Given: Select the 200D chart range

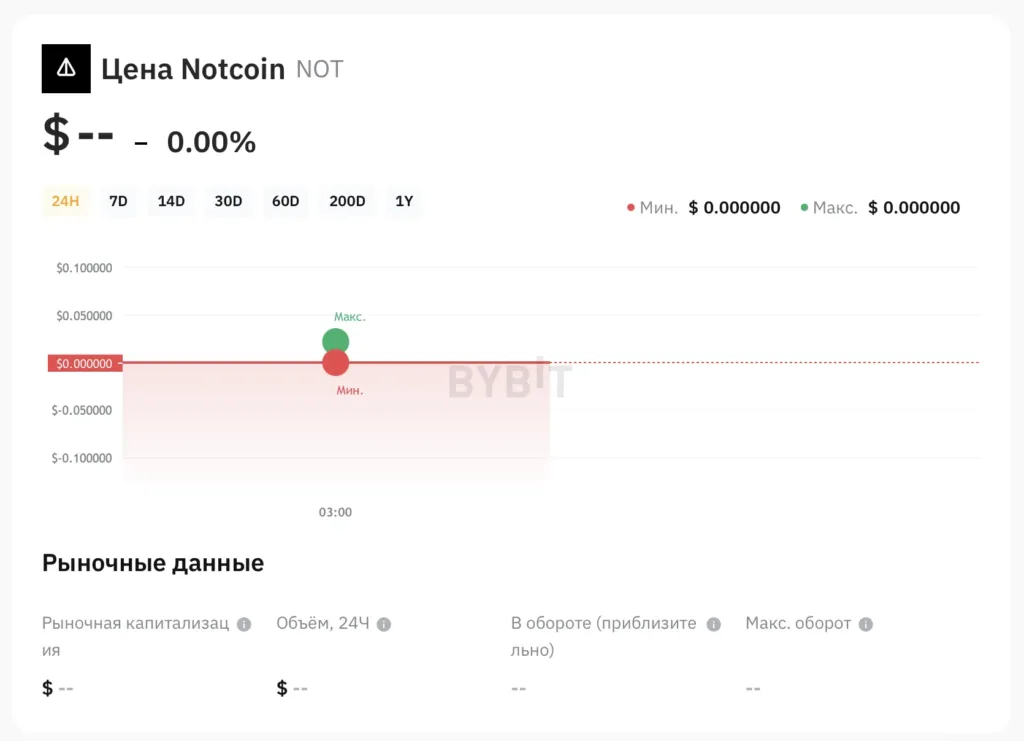Looking at the screenshot, I should click(x=347, y=201).
